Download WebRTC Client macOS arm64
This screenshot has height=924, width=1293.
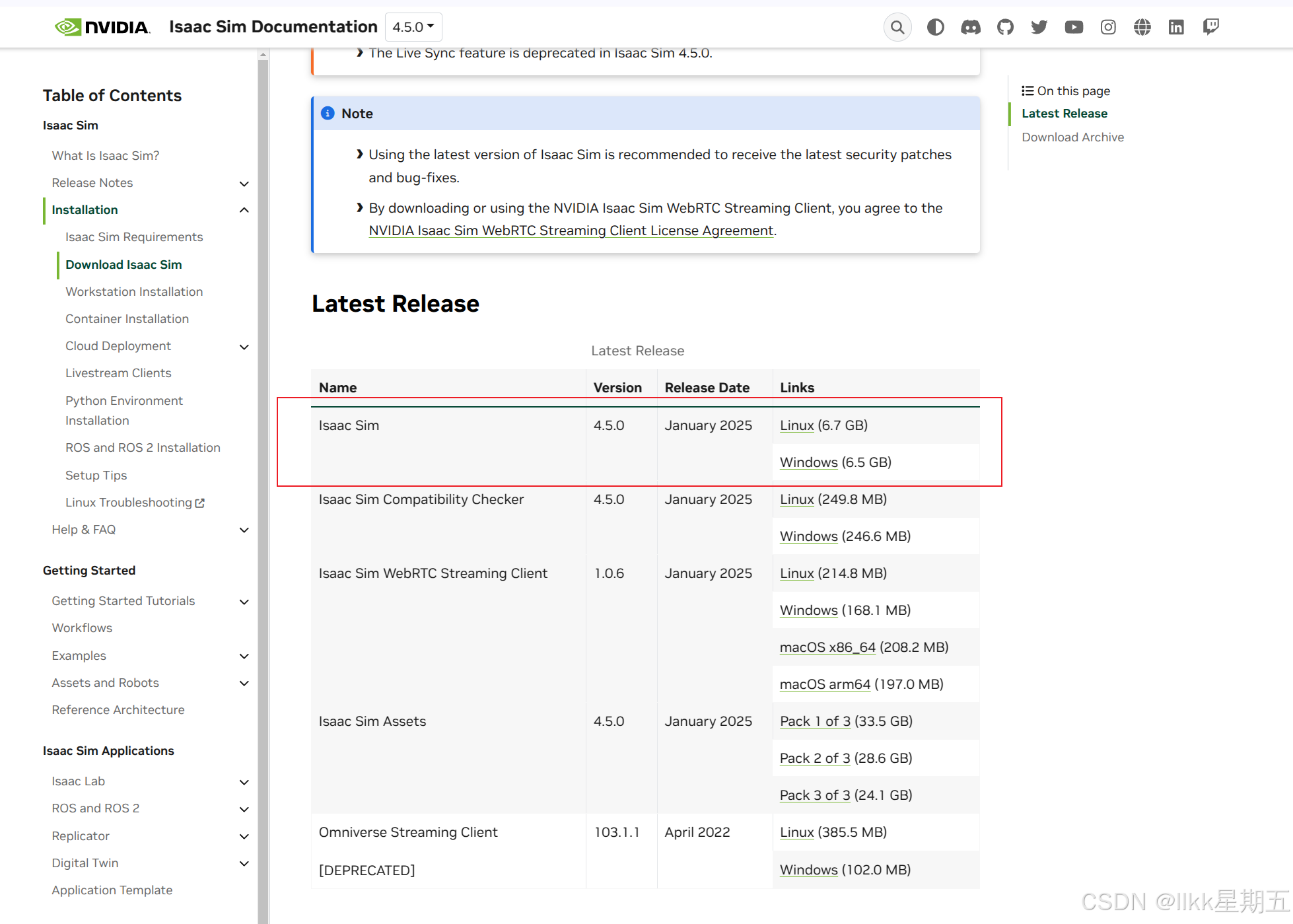click(825, 684)
